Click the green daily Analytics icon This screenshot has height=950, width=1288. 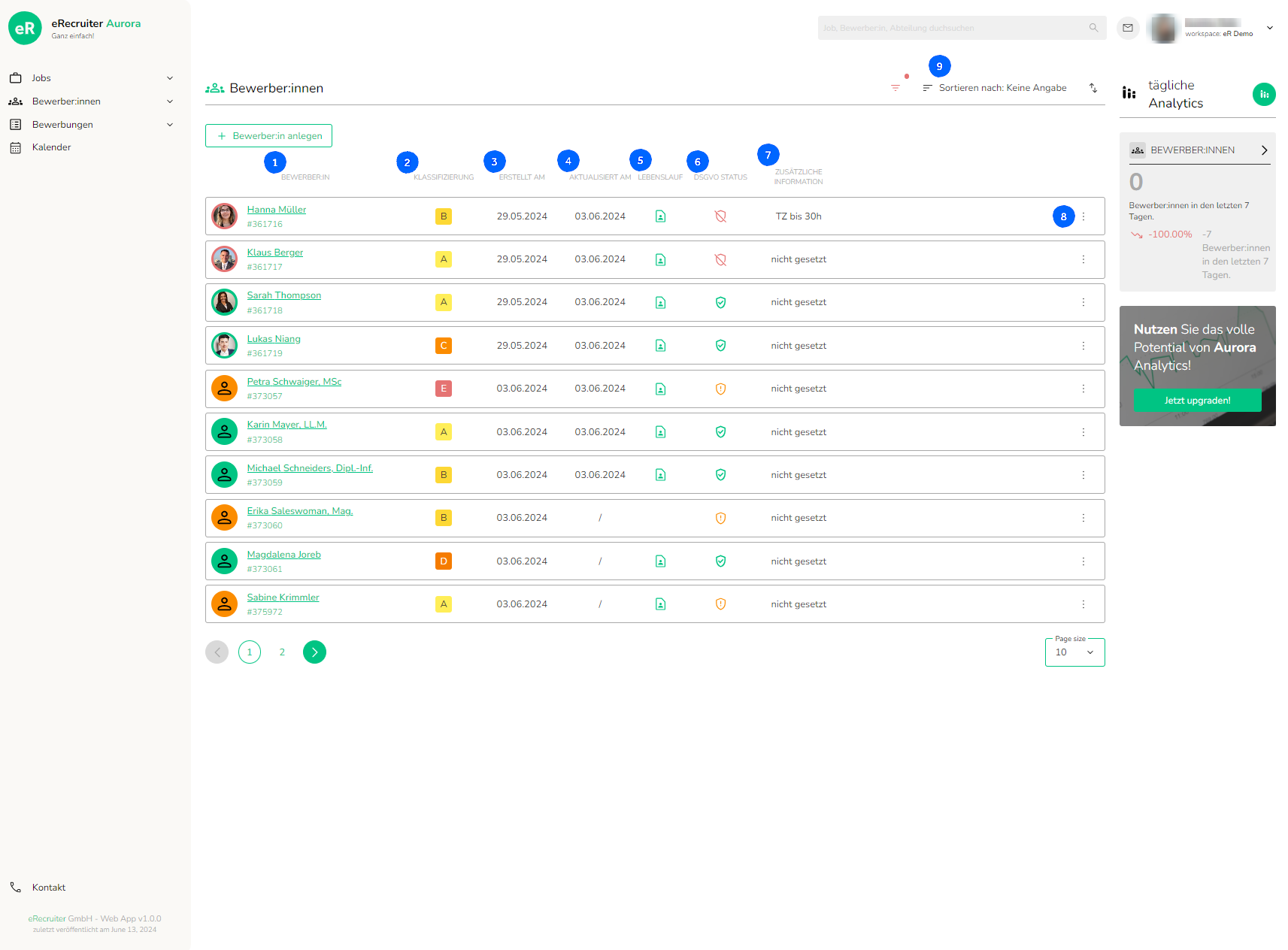point(1264,94)
